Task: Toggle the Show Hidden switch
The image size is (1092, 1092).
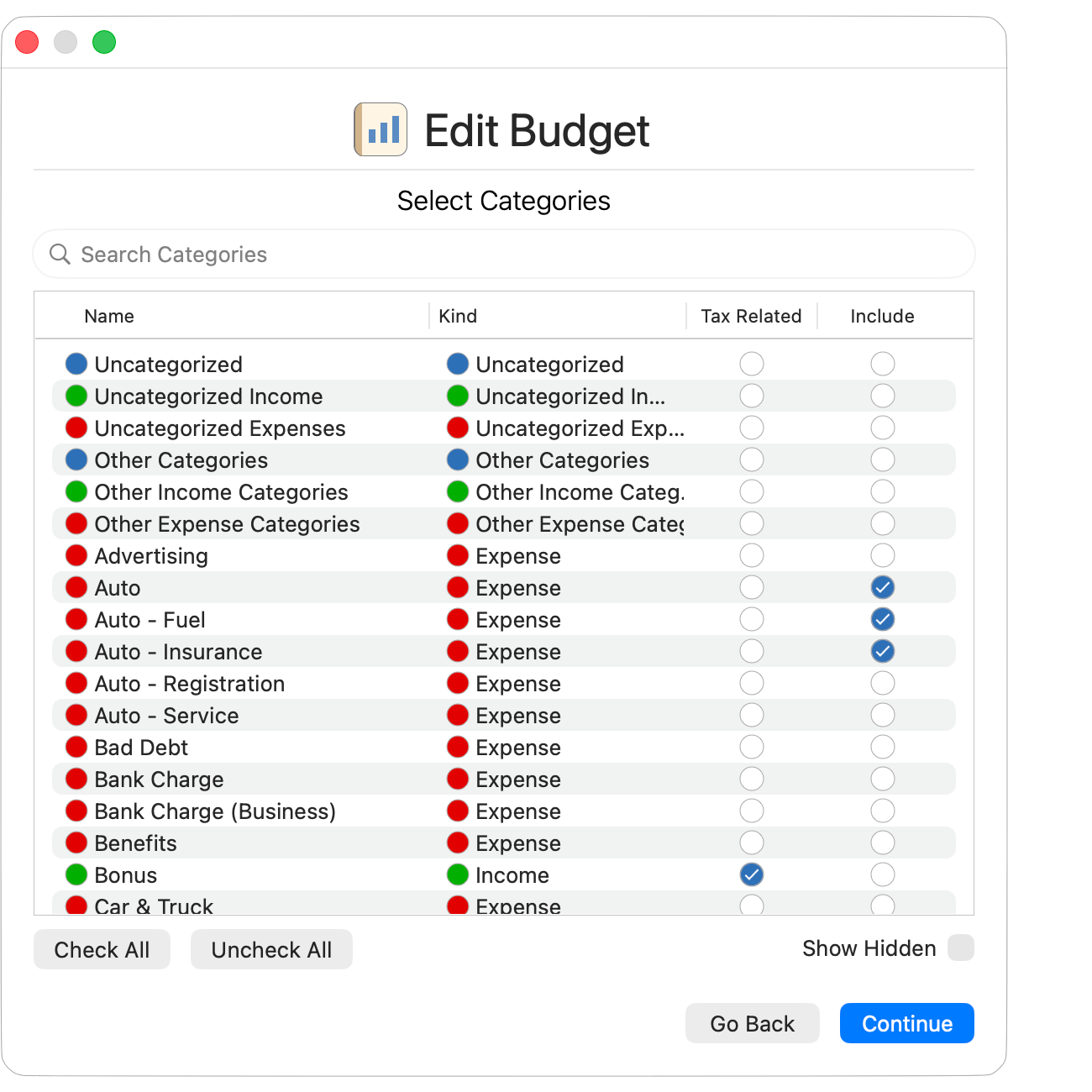Action: point(960,948)
